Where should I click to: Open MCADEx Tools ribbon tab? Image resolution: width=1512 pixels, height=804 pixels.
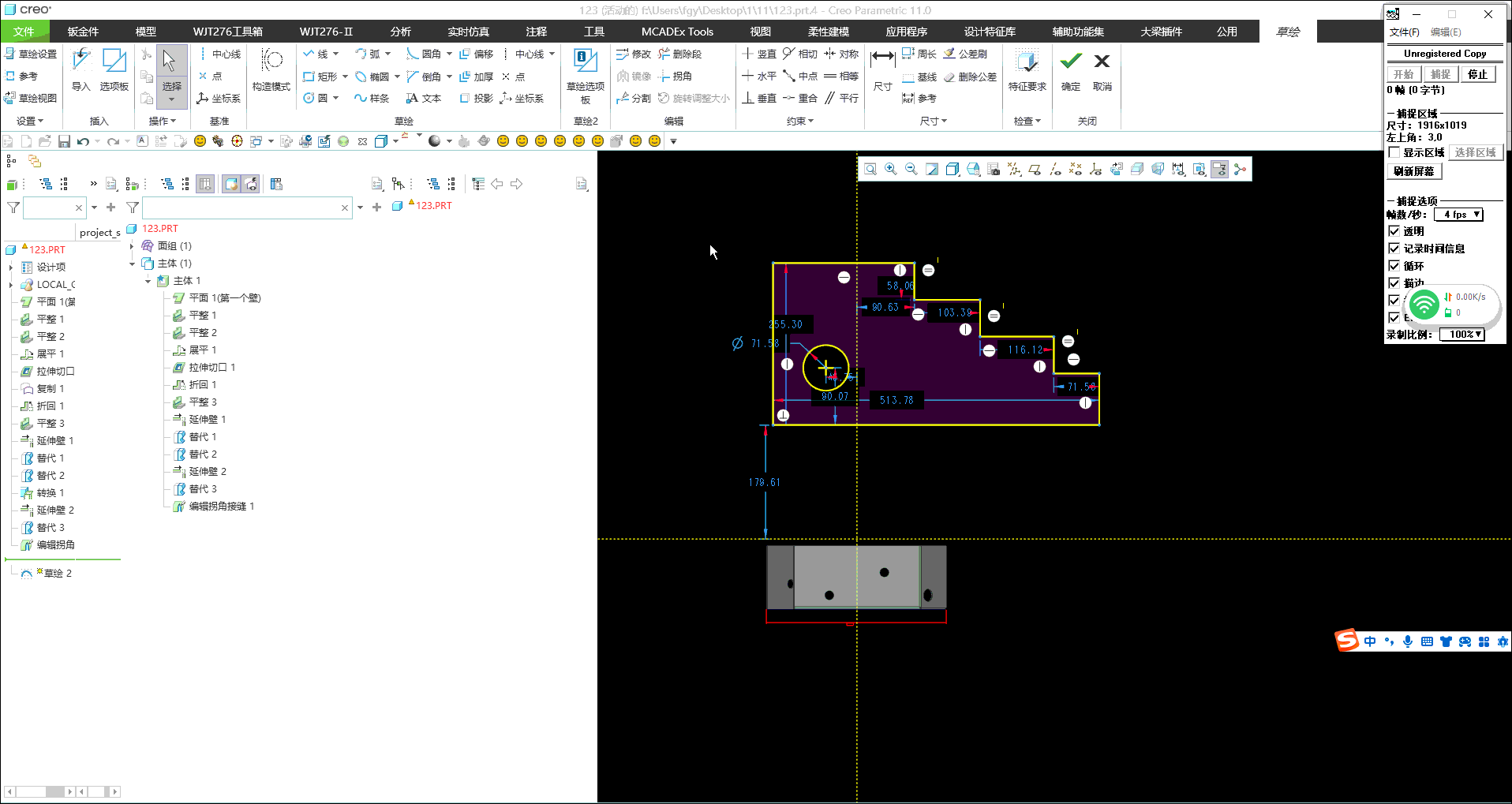click(677, 32)
